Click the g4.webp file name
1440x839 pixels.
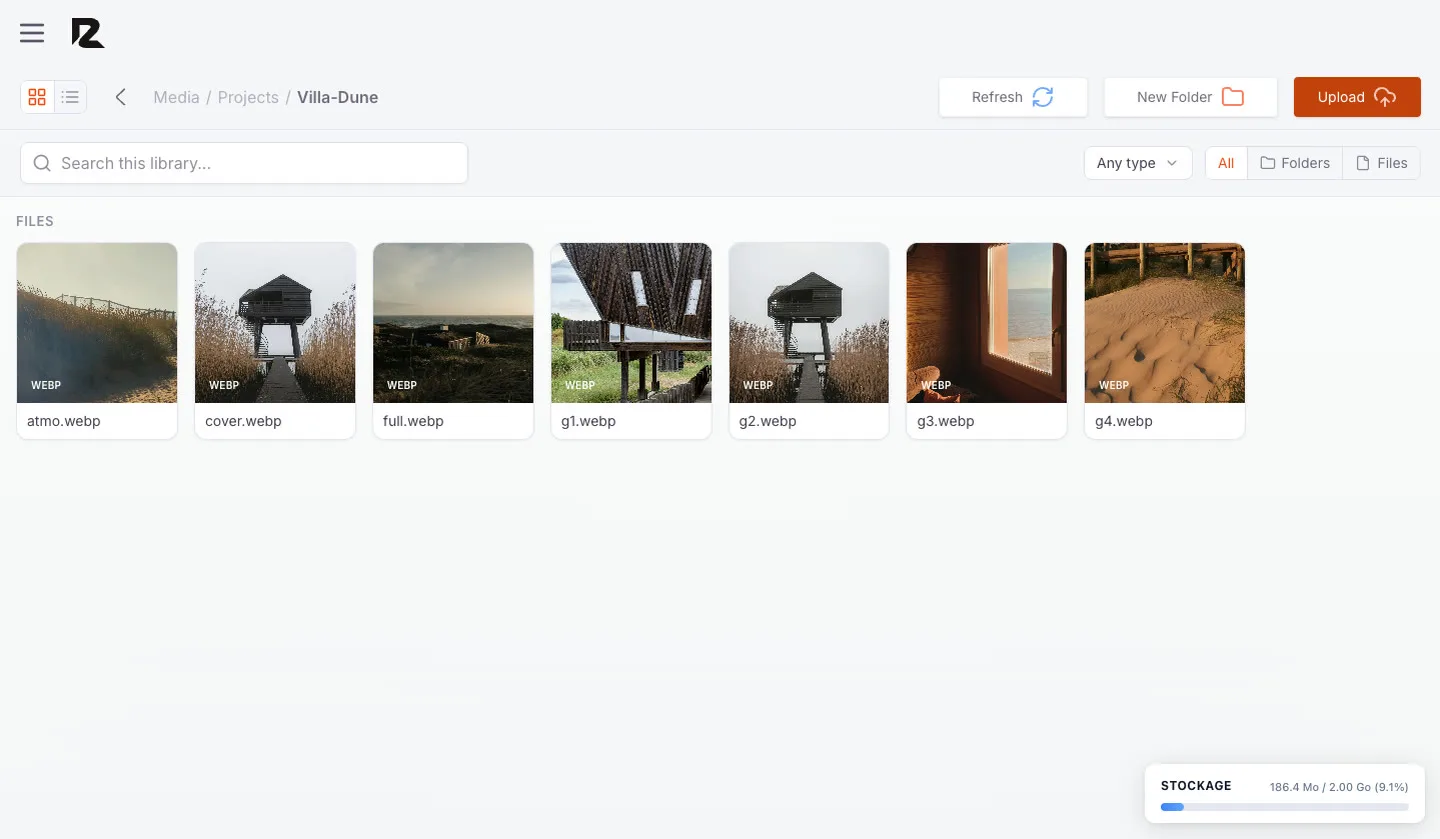[x=1124, y=421]
